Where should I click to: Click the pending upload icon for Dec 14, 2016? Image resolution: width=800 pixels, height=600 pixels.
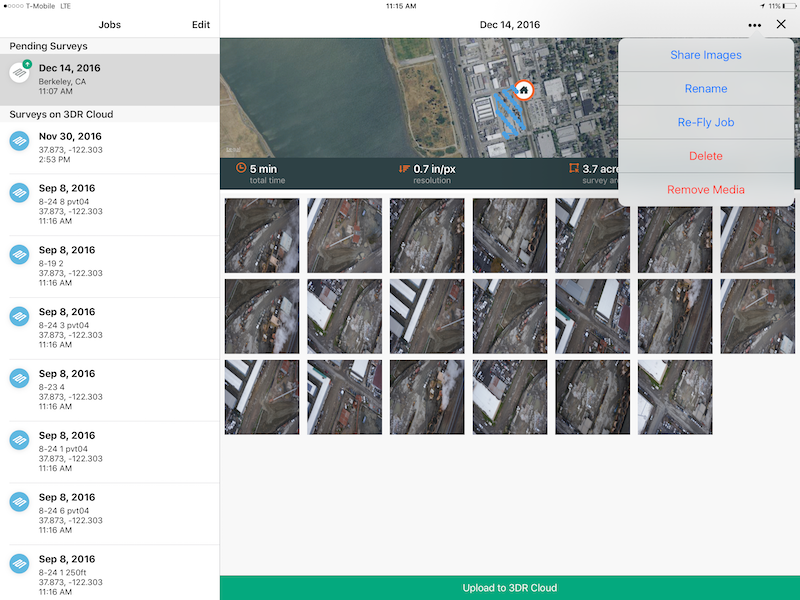click(x=20, y=72)
